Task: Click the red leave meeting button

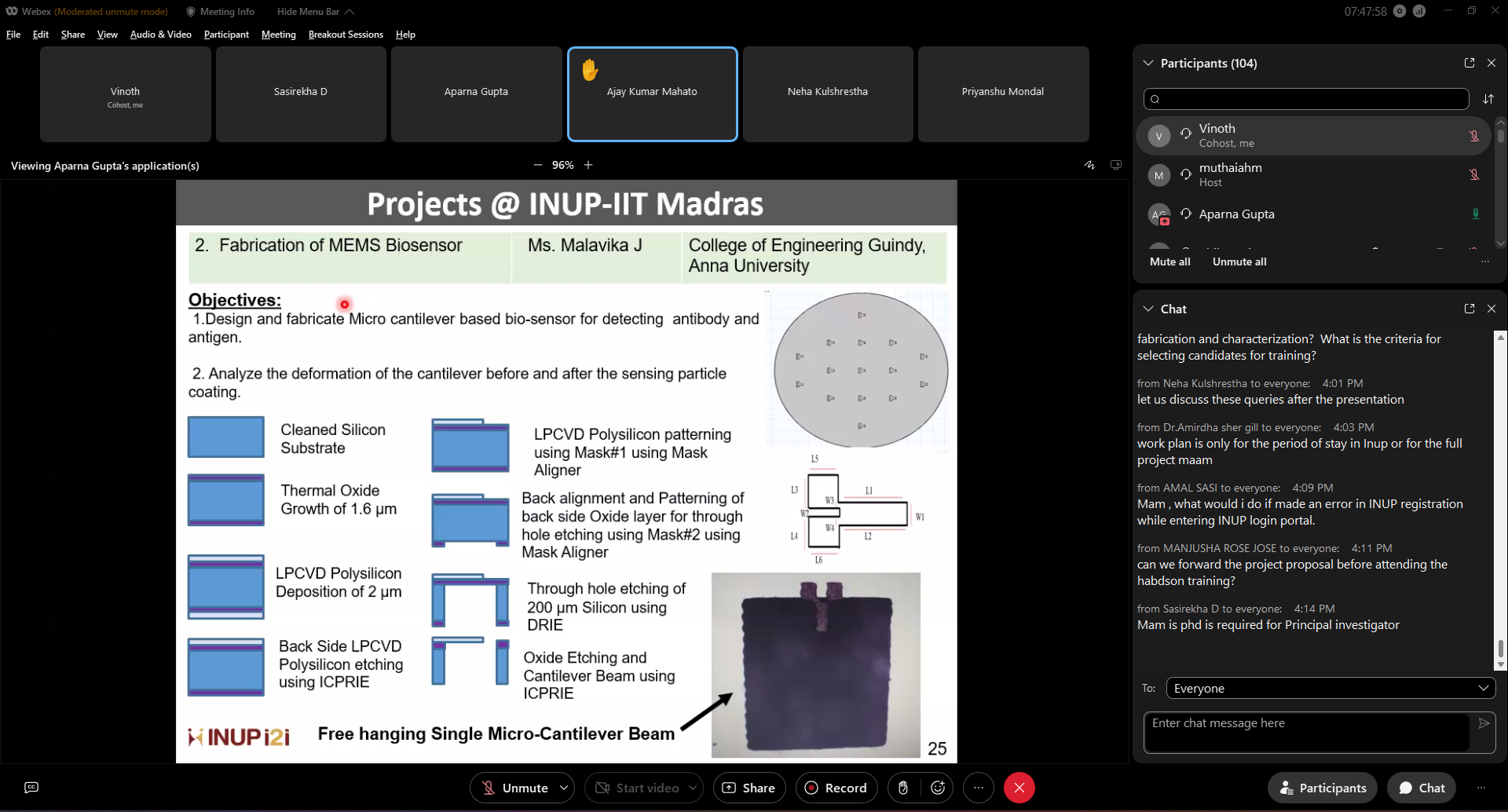Action: [x=1019, y=788]
